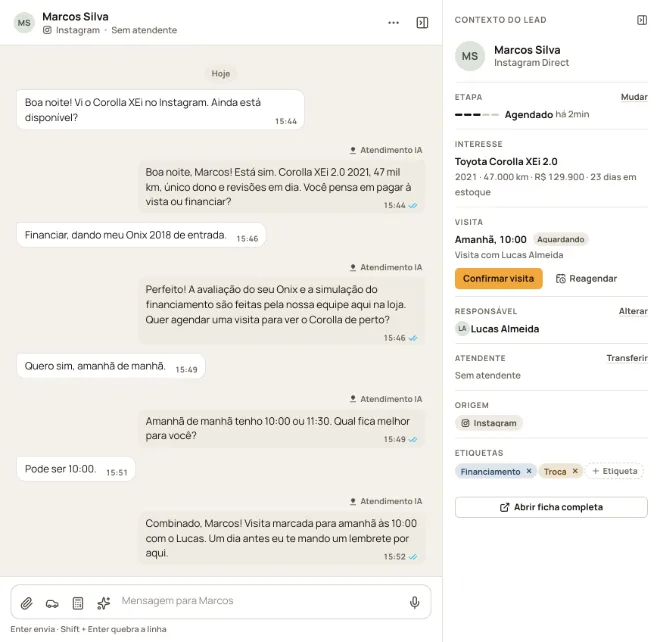Click the Instagram origin chip
The height and width of the screenshot is (642, 660).
tap(488, 423)
